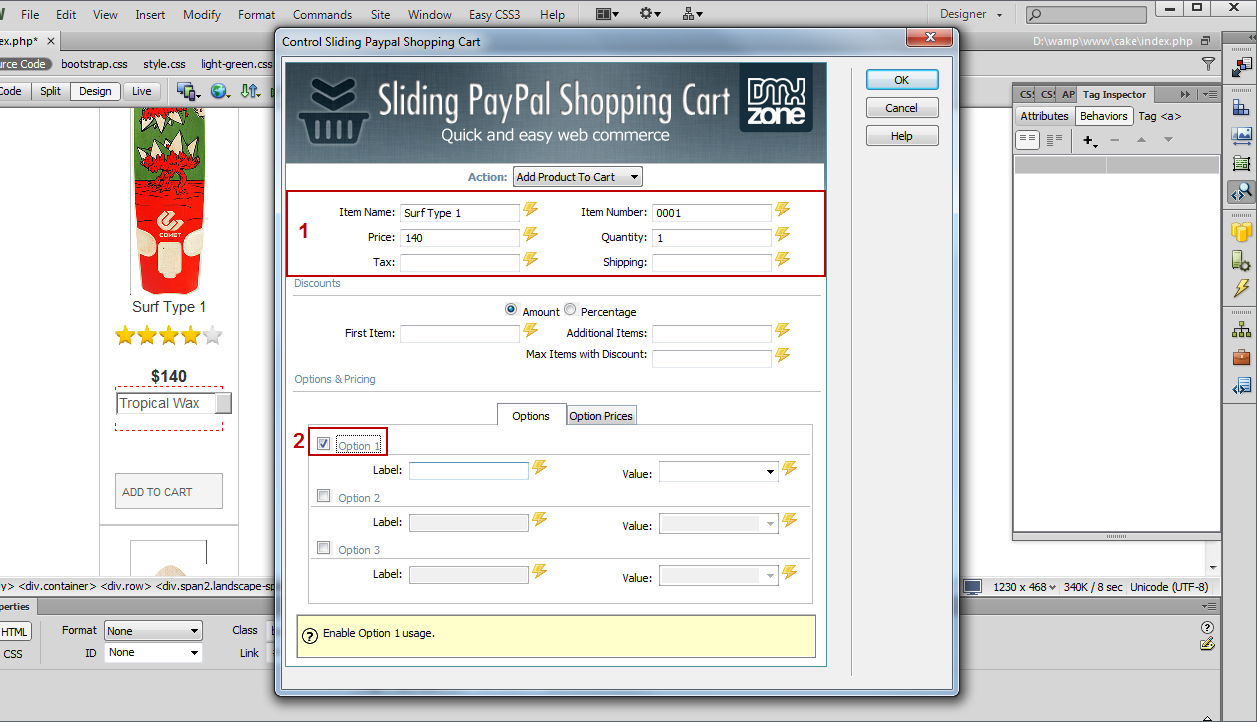Viewport: 1257px width, 722px height.
Task: Click the Price input field
Action: (460, 237)
